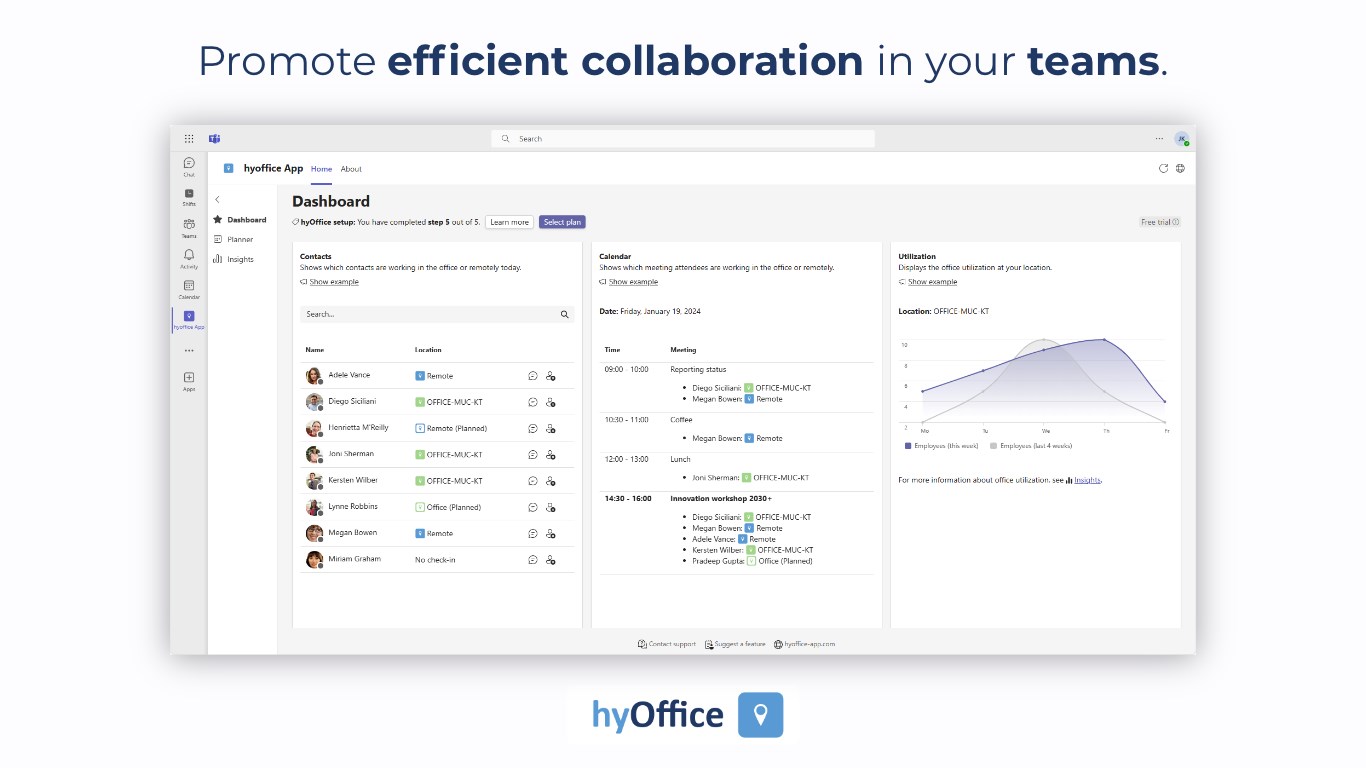This screenshot has height=768, width=1366.
Task: Open the Teams app launcher grid
Action: tap(189, 138)
